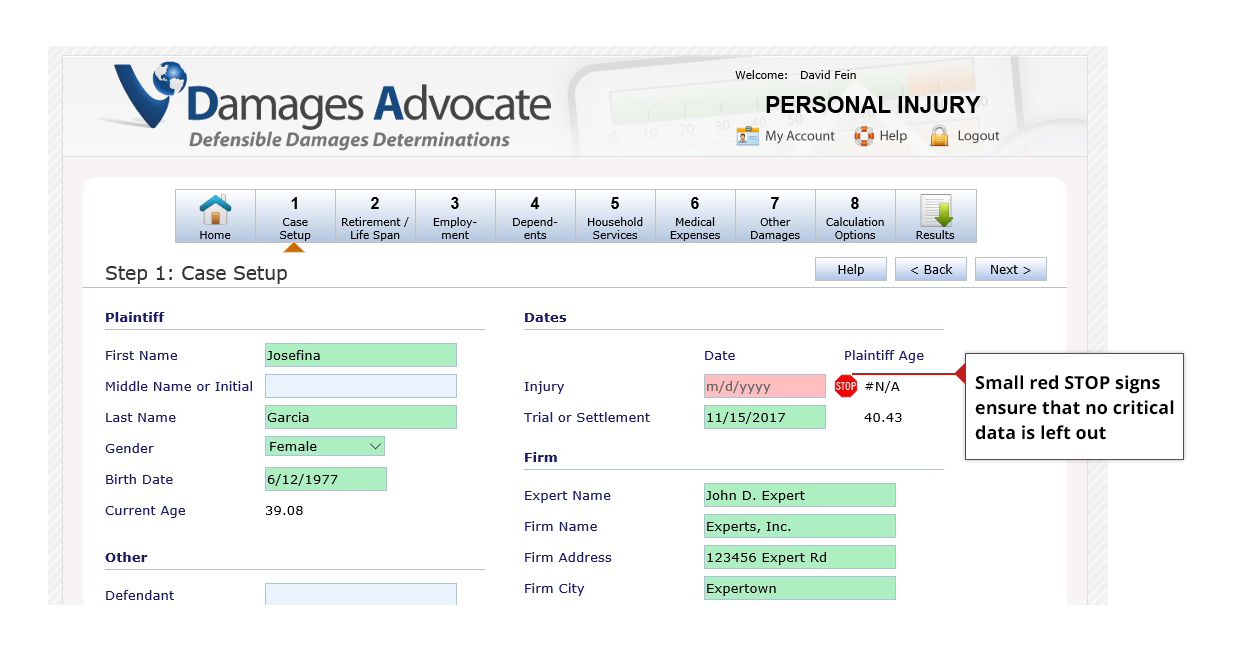The width and height of the screenshot is (1235, 650).
Task: Click the Firm section heading
Action: pyautogui.click(x=541, y=457)
